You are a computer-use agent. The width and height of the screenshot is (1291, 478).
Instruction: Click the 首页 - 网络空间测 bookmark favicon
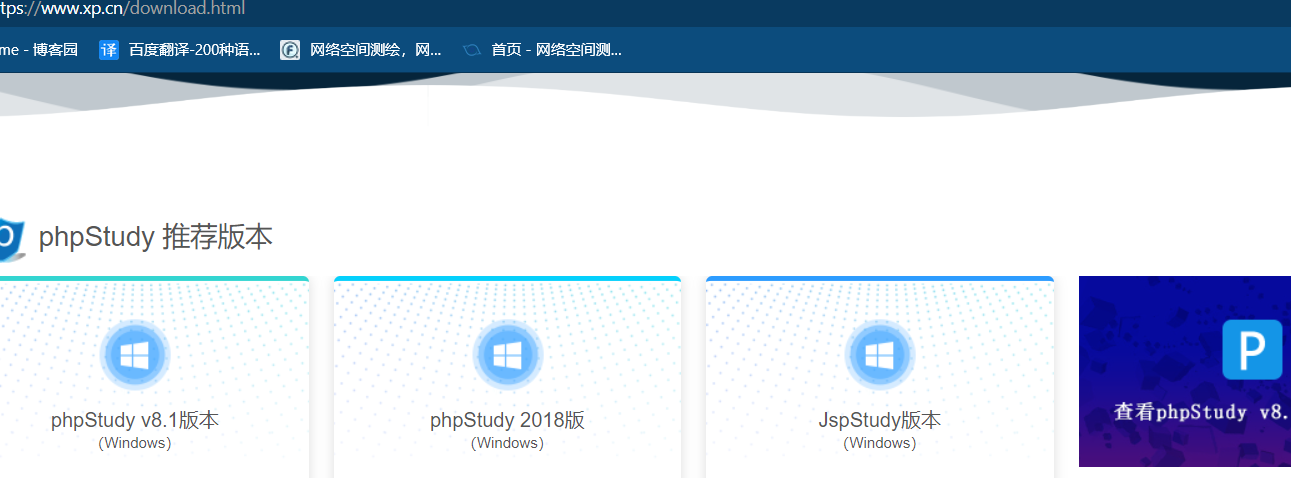click(x=472, y=50)
